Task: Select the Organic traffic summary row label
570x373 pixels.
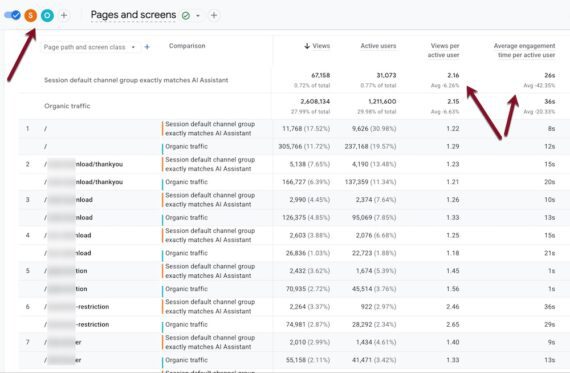Action: (x=67, y=106)
